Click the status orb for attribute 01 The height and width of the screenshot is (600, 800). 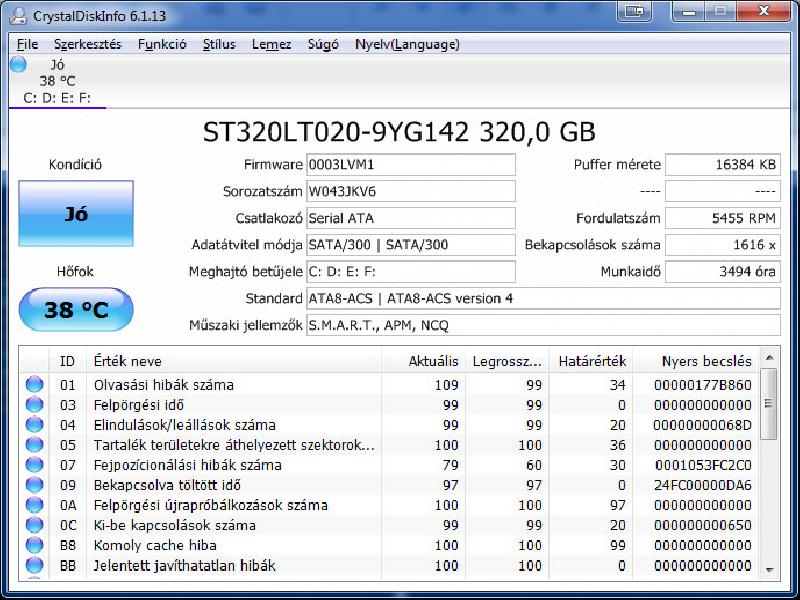click(x=35, y=384)
